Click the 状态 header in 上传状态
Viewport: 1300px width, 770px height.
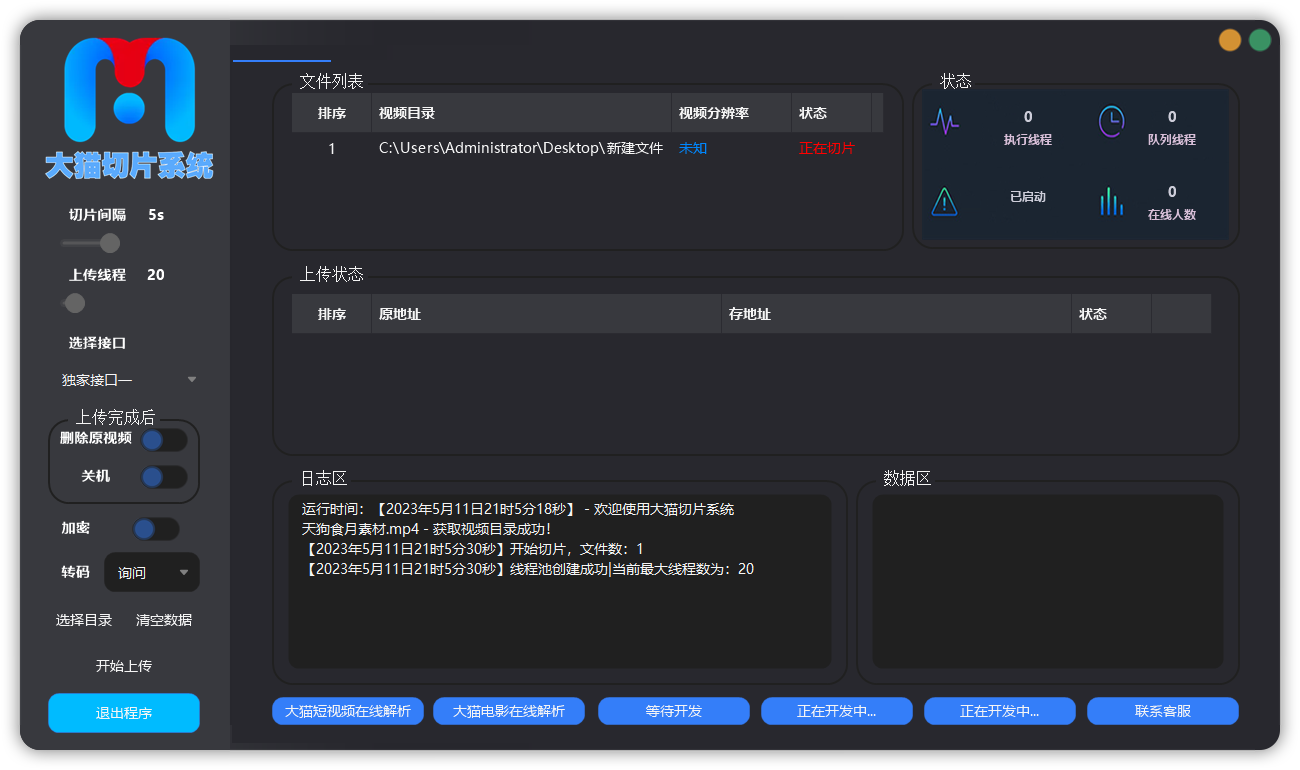coord(1112,314)
